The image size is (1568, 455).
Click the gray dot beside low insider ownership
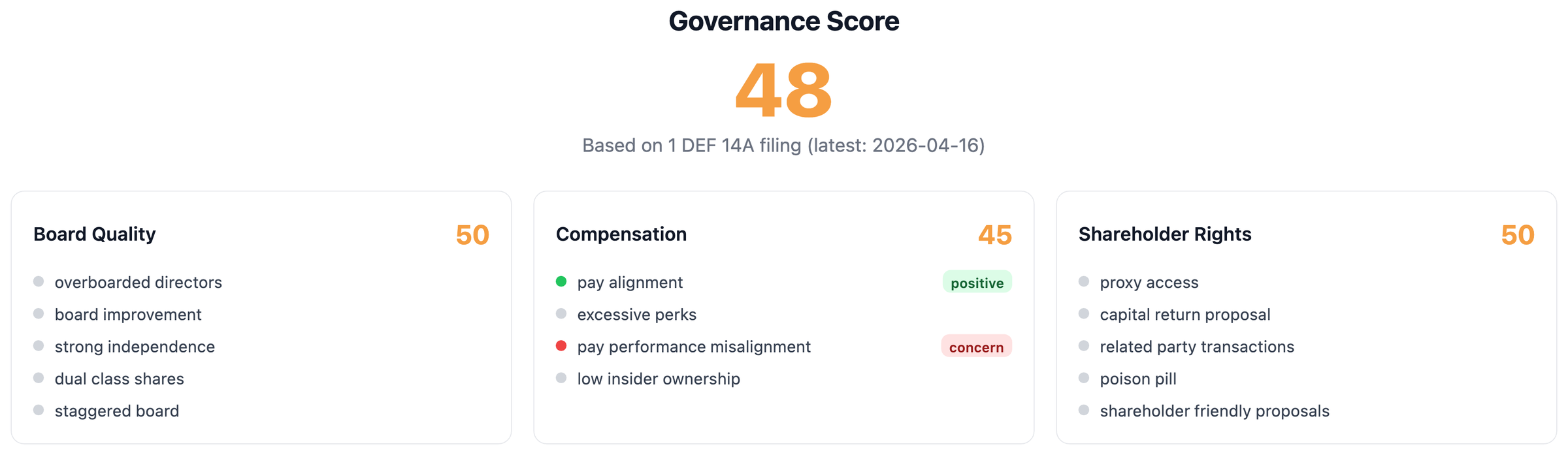click(561, 377)
